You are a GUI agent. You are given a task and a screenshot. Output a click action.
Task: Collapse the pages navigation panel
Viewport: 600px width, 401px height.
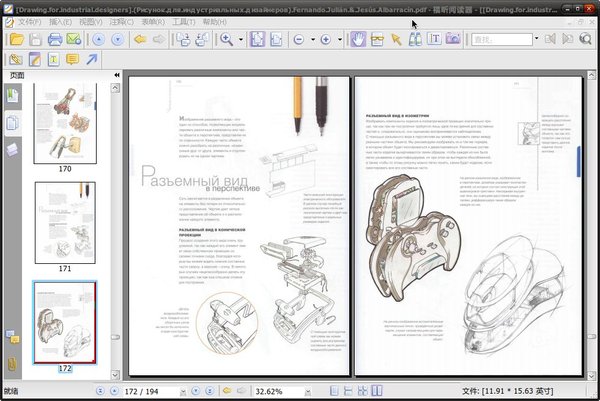pyautogui.click(x=116, y=76)
